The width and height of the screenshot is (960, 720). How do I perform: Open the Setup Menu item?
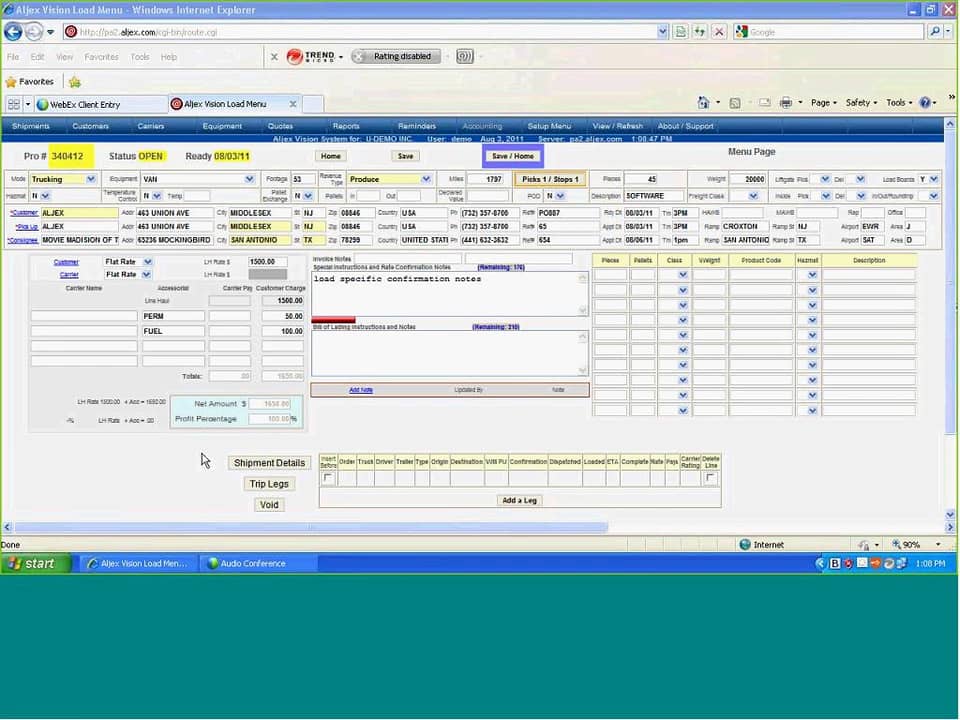pos(549,126)
